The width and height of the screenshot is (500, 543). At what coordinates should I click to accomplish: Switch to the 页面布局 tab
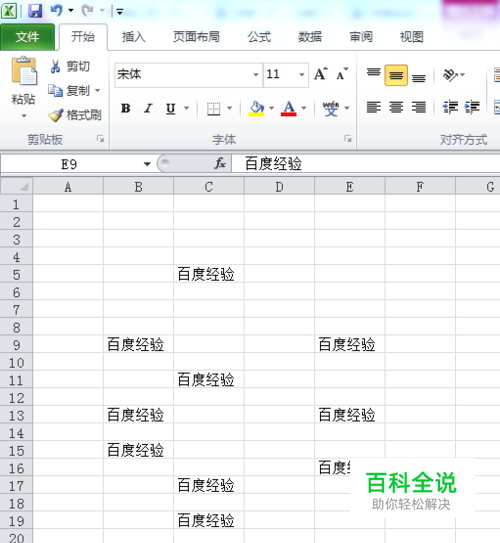[196, 37]
